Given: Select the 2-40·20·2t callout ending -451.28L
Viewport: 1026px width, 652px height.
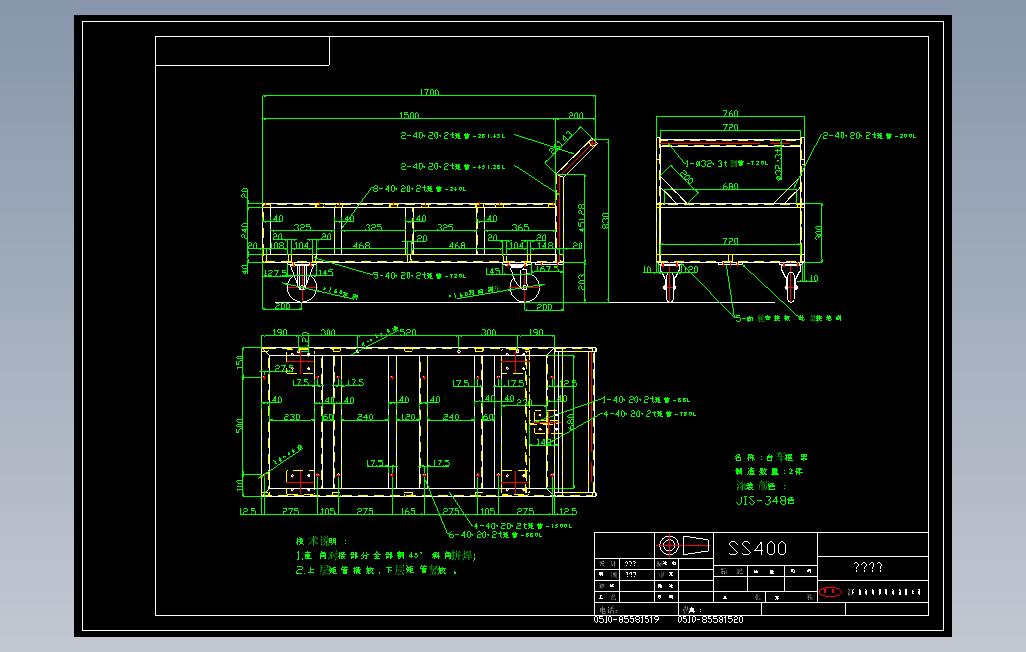Looking at the screenshot, I should pos(453,167).
